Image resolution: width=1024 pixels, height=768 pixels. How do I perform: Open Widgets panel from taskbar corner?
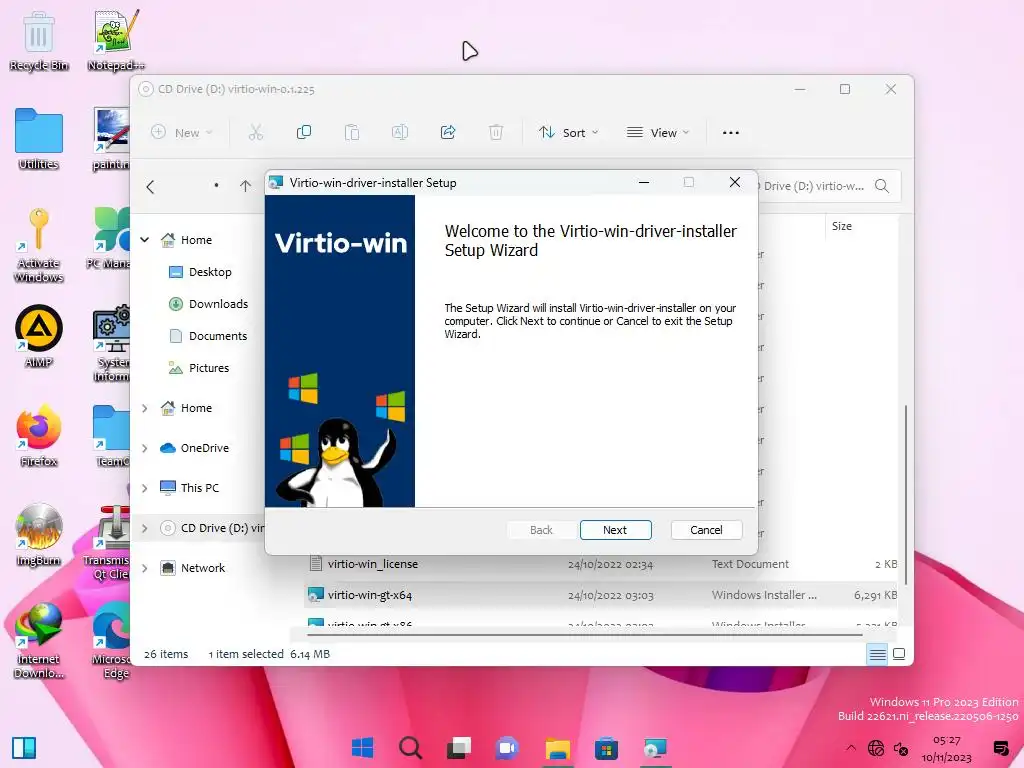tap(24, 748)
